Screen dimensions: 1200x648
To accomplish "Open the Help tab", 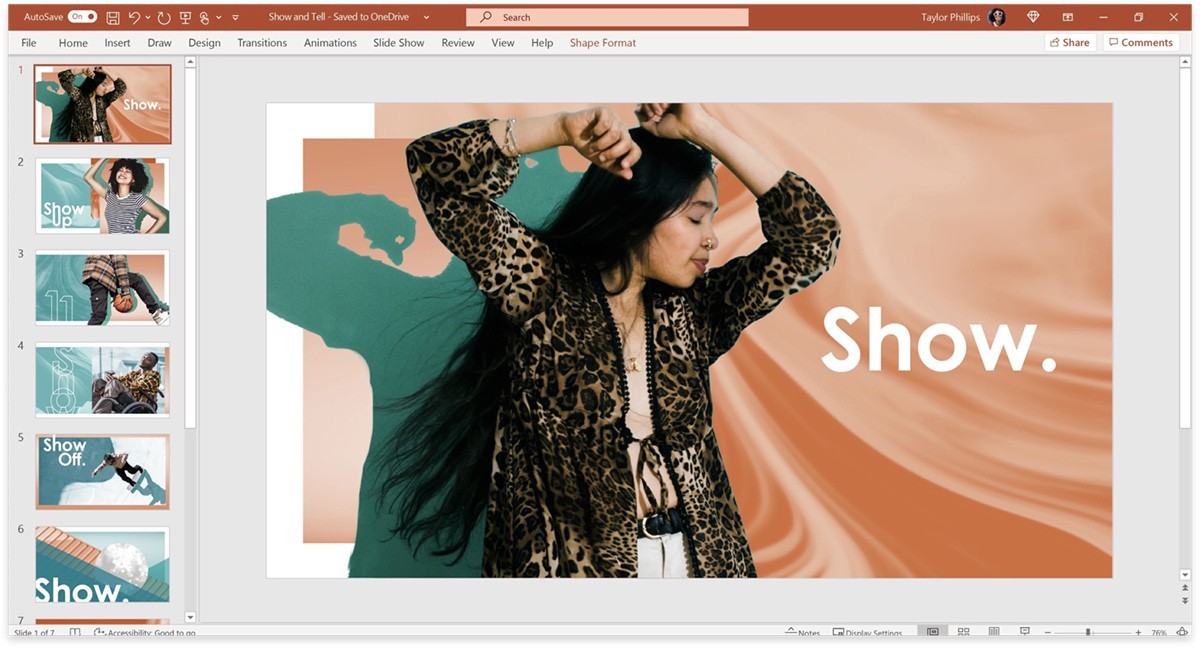I will coord(542,43).
